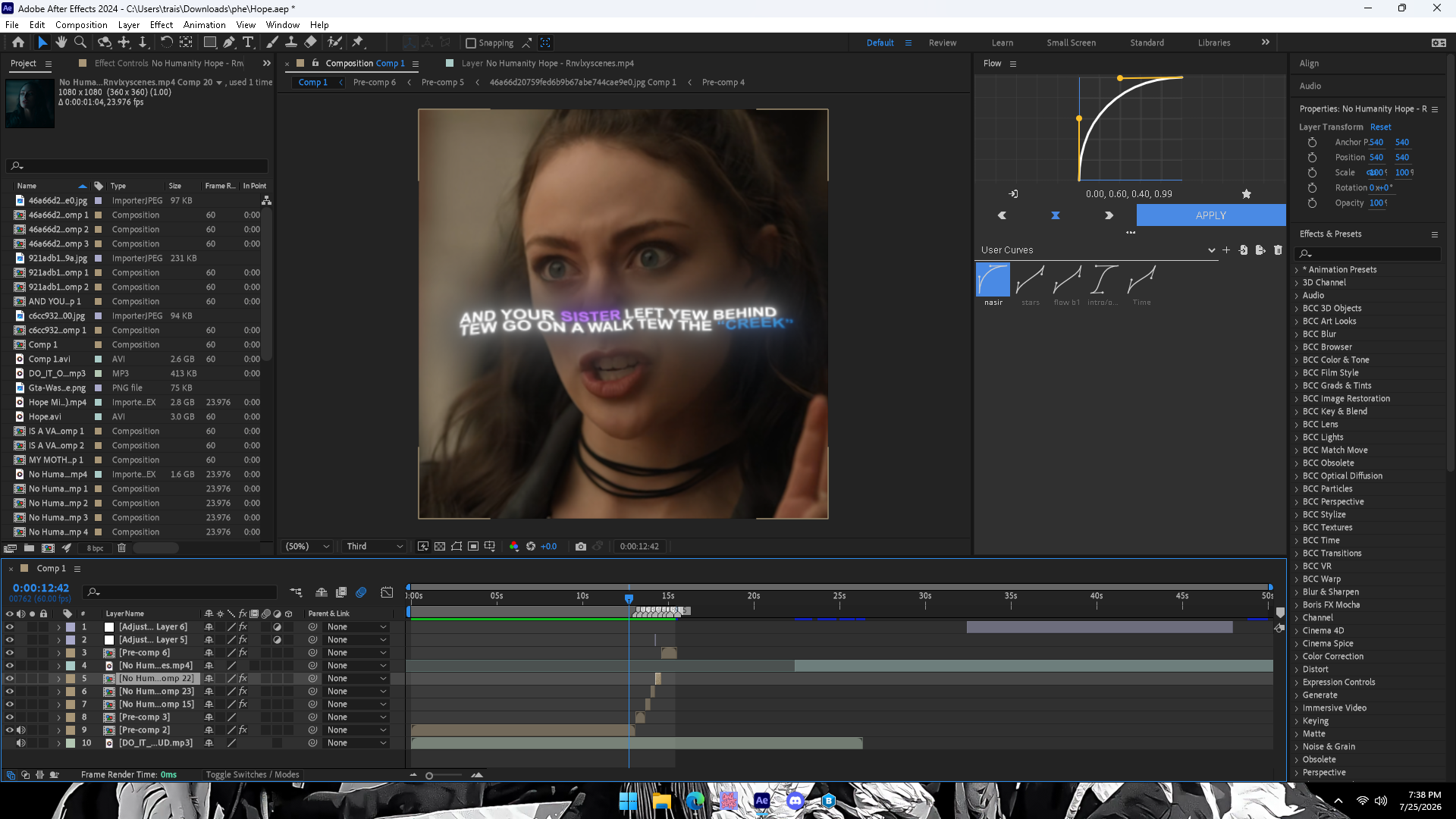Viewport: 1456px width, 819px height.
Task: Open the Graph Editor in the timeline
Action: [387, 592]
